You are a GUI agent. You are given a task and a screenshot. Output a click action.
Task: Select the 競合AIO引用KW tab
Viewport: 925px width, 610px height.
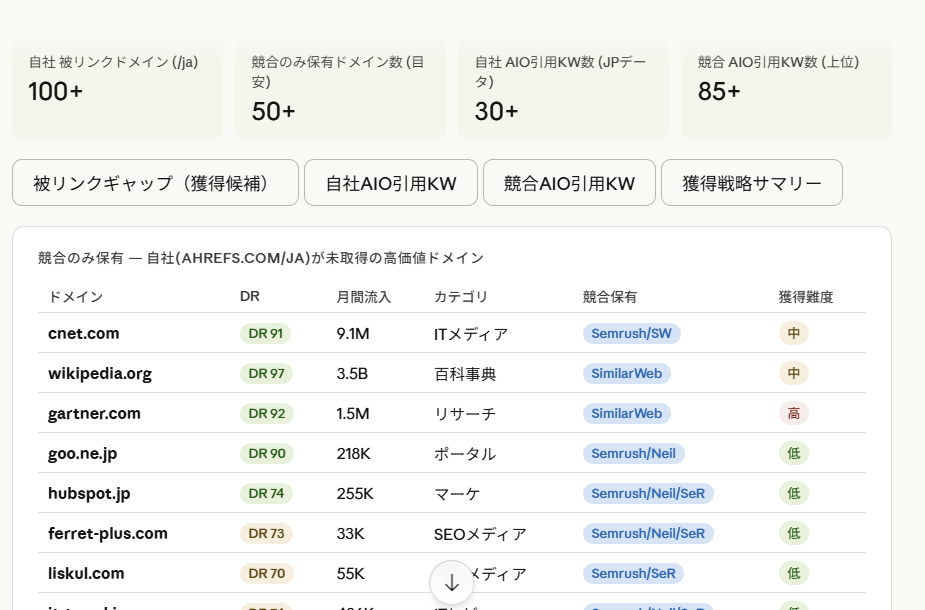pyautogui.click(x=569, y=183)
